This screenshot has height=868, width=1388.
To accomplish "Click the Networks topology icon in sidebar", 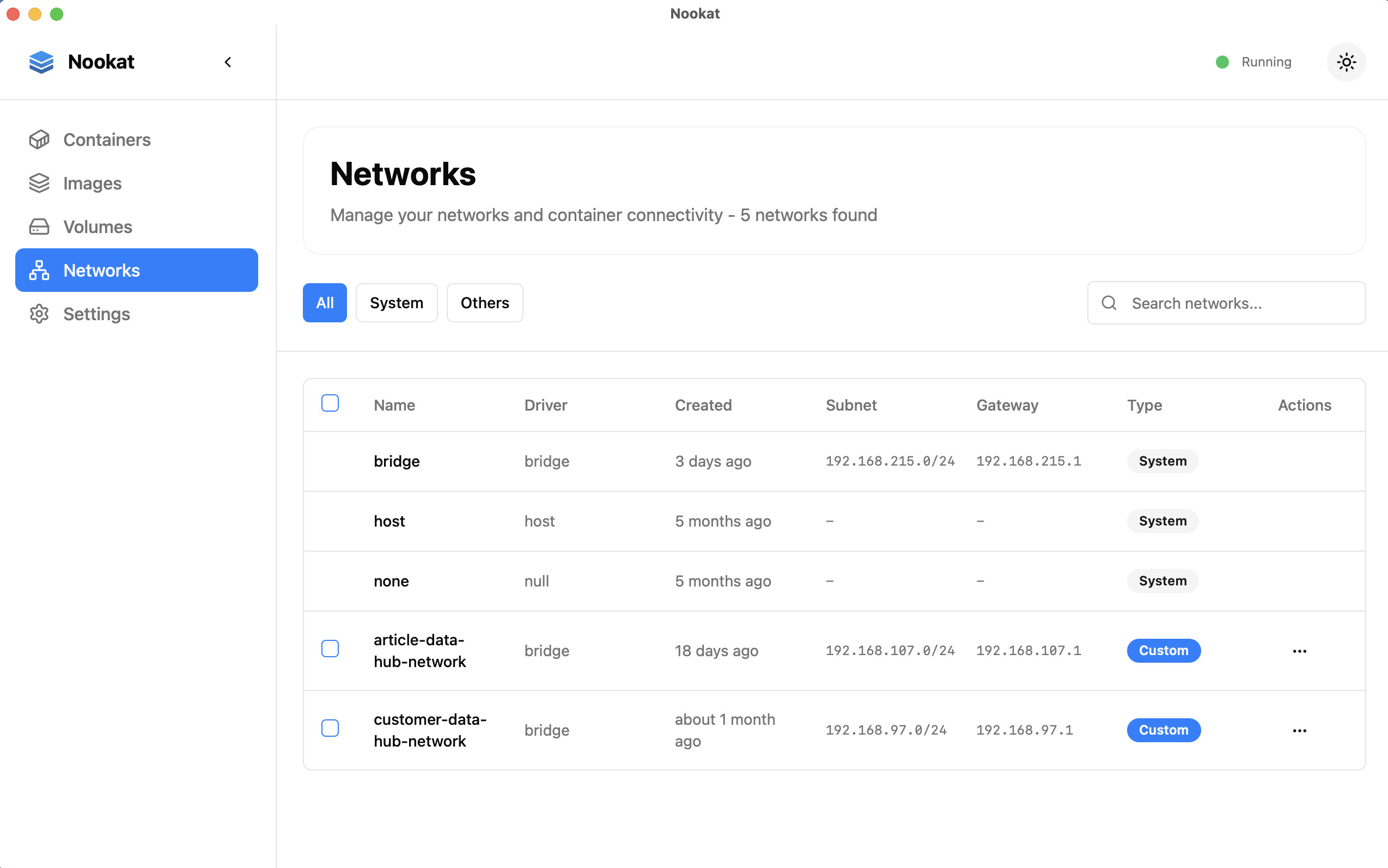I will pos(39,271).
